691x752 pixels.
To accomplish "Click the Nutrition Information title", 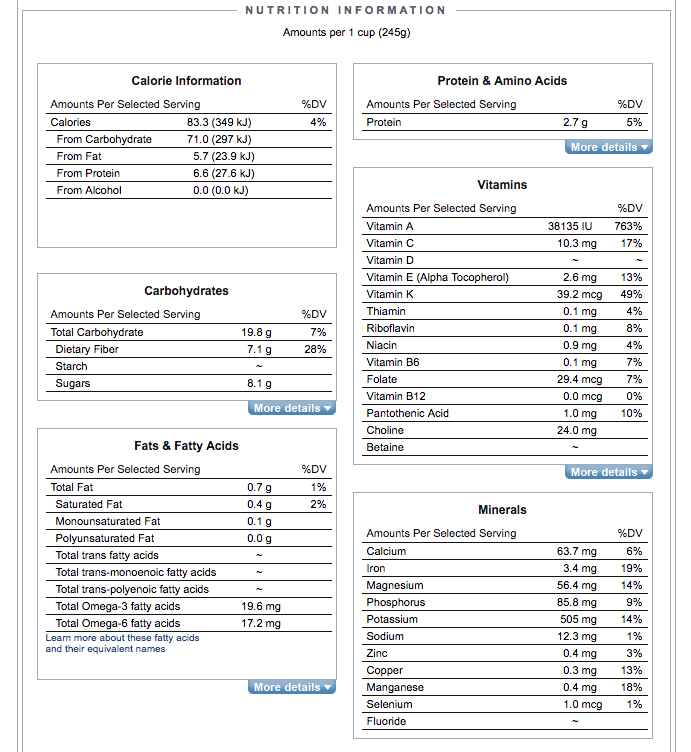I will [346, 10].
